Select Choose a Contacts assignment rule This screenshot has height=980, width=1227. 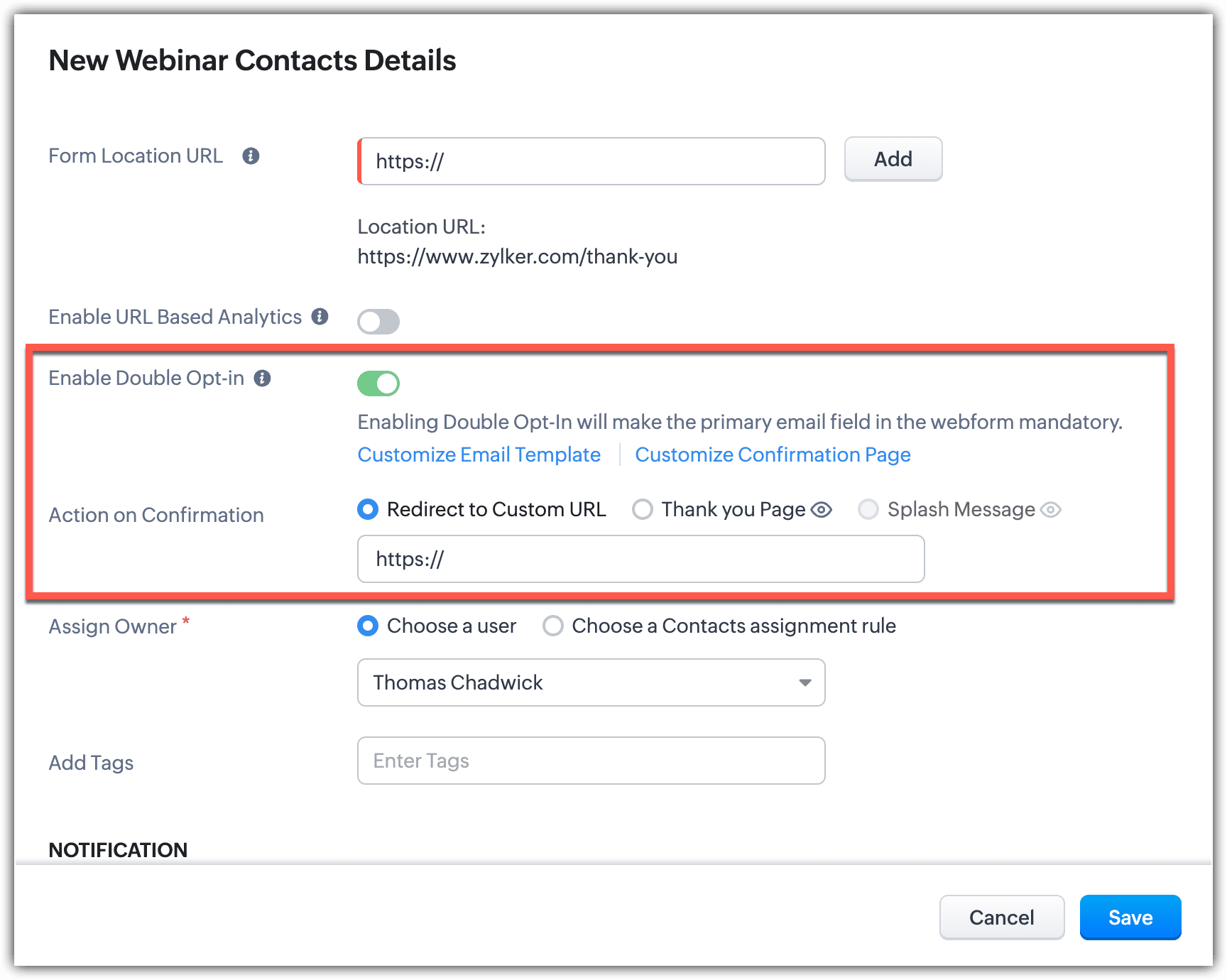pyautogui.click(x=553, y=626)
